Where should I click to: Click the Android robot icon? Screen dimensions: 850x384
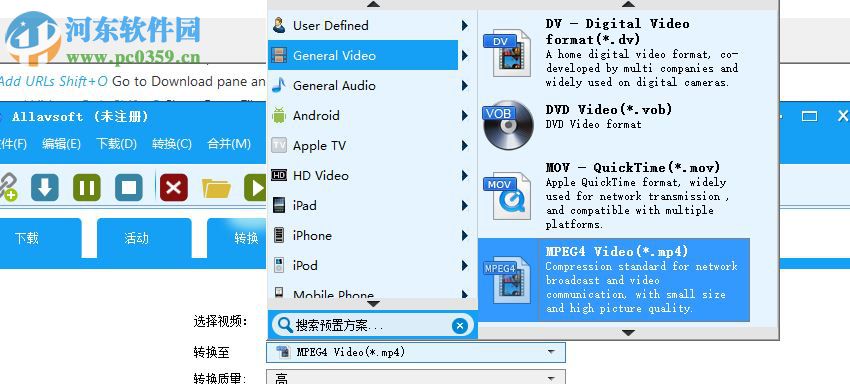click(279, 115)
